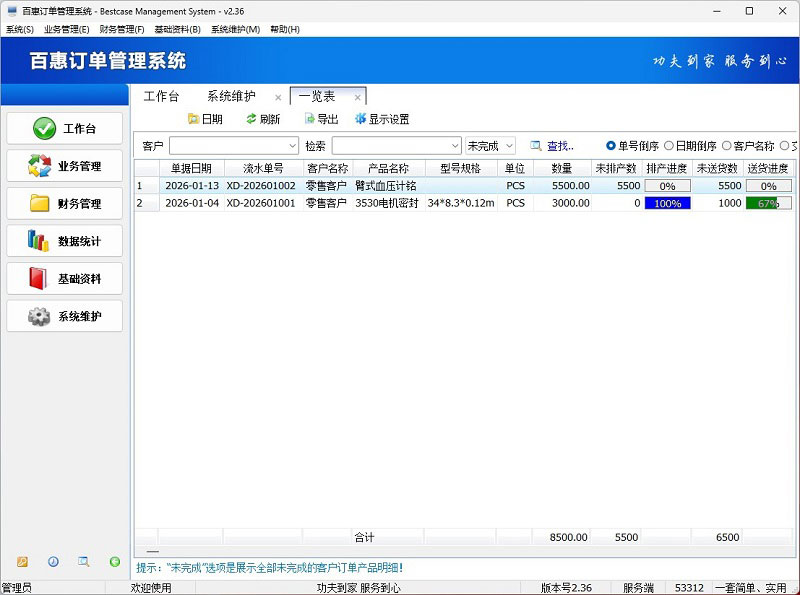The image size is (800, 595).
Task: Expand the 检索 dropdown
Action: pyautogui.click(x=455, y=146)
